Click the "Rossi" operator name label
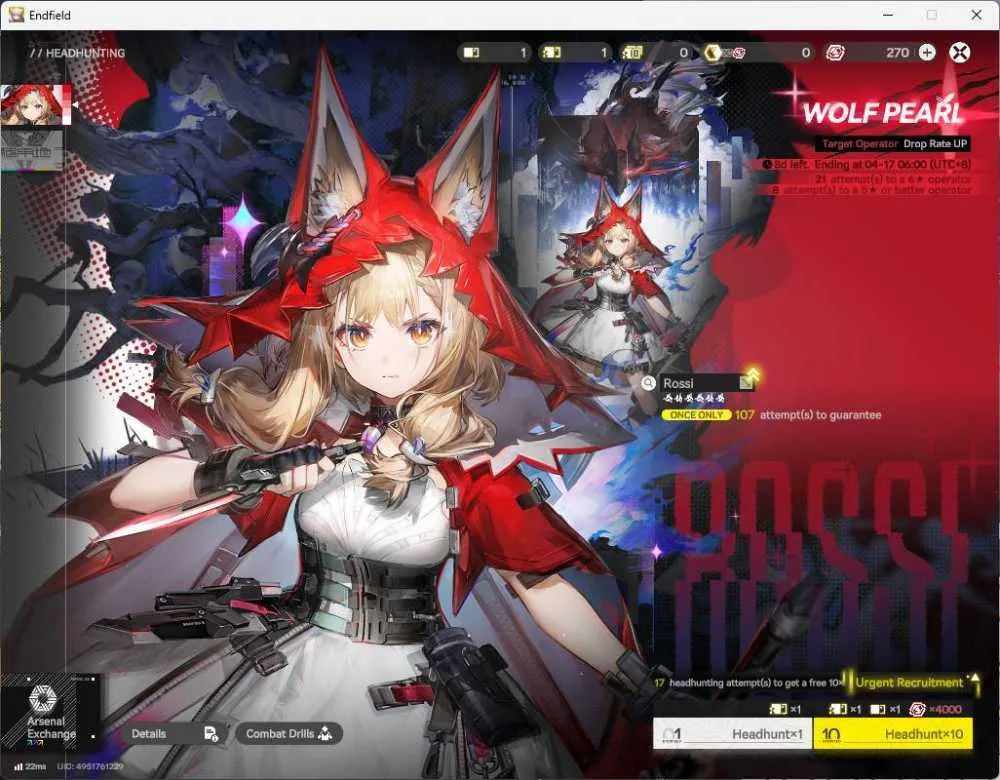Image resolution: width=1000 pixels, height=780 pixels. 678,383
